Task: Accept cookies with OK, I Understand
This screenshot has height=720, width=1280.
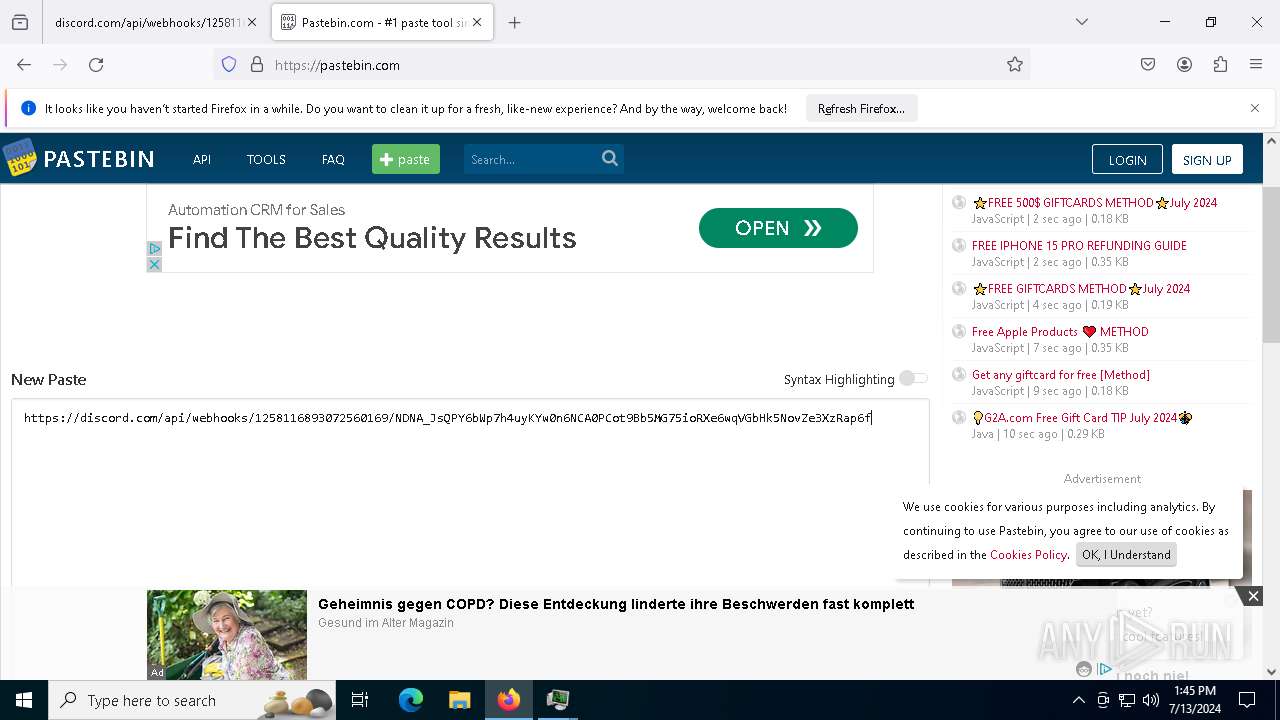Action: click(x=1126, y=554)
